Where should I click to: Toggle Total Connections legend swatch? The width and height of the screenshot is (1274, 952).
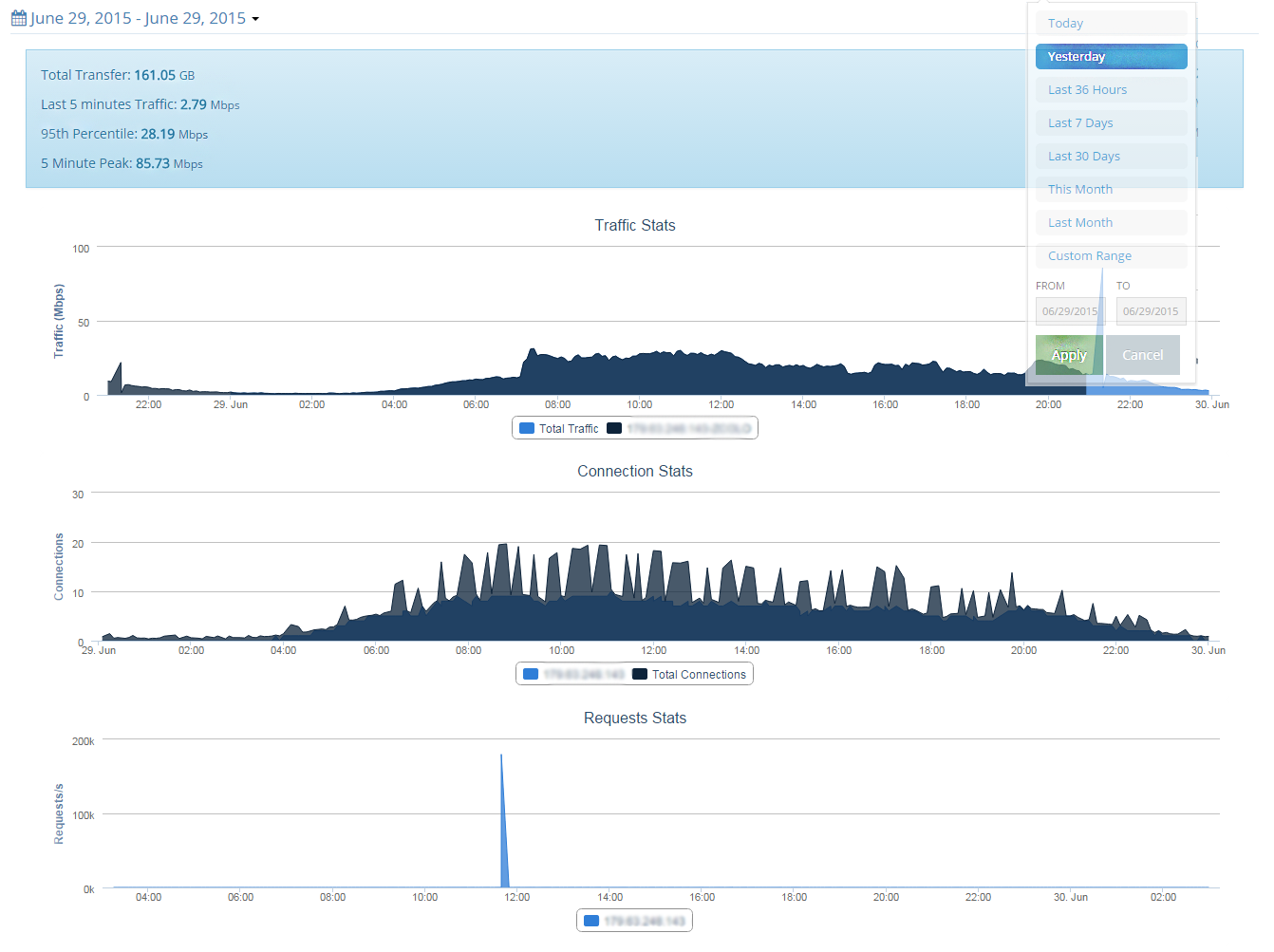pyautogui.click(x=689, y=674)
